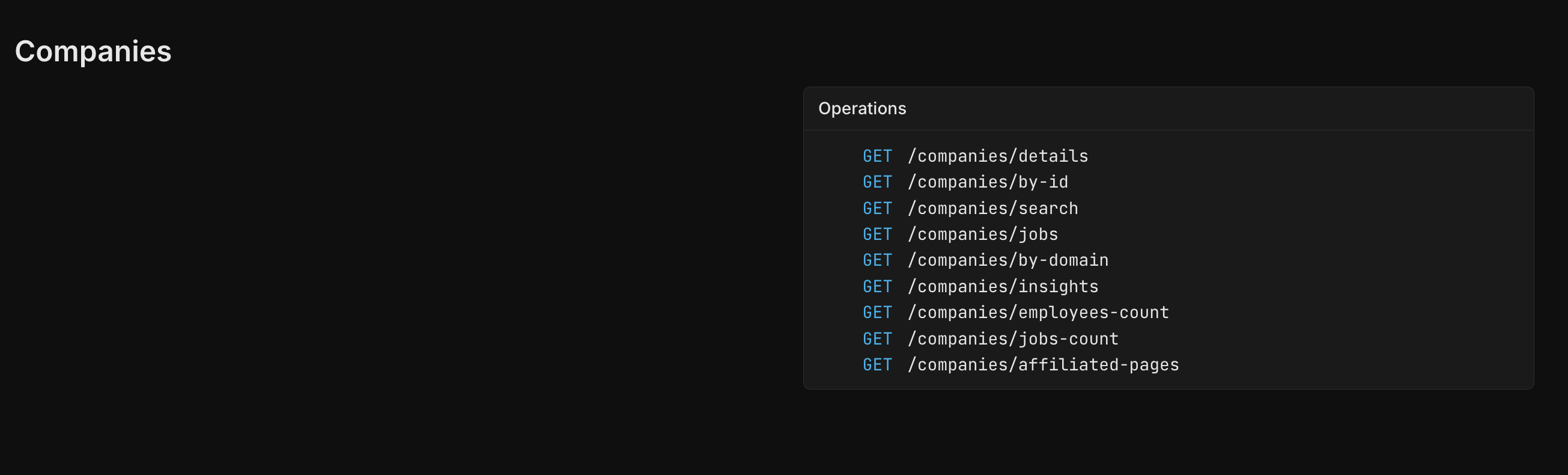Navigate to the /companies/insights endpoint
Viewport: 1568px width, 475px height.
(x=1003, y=287)
